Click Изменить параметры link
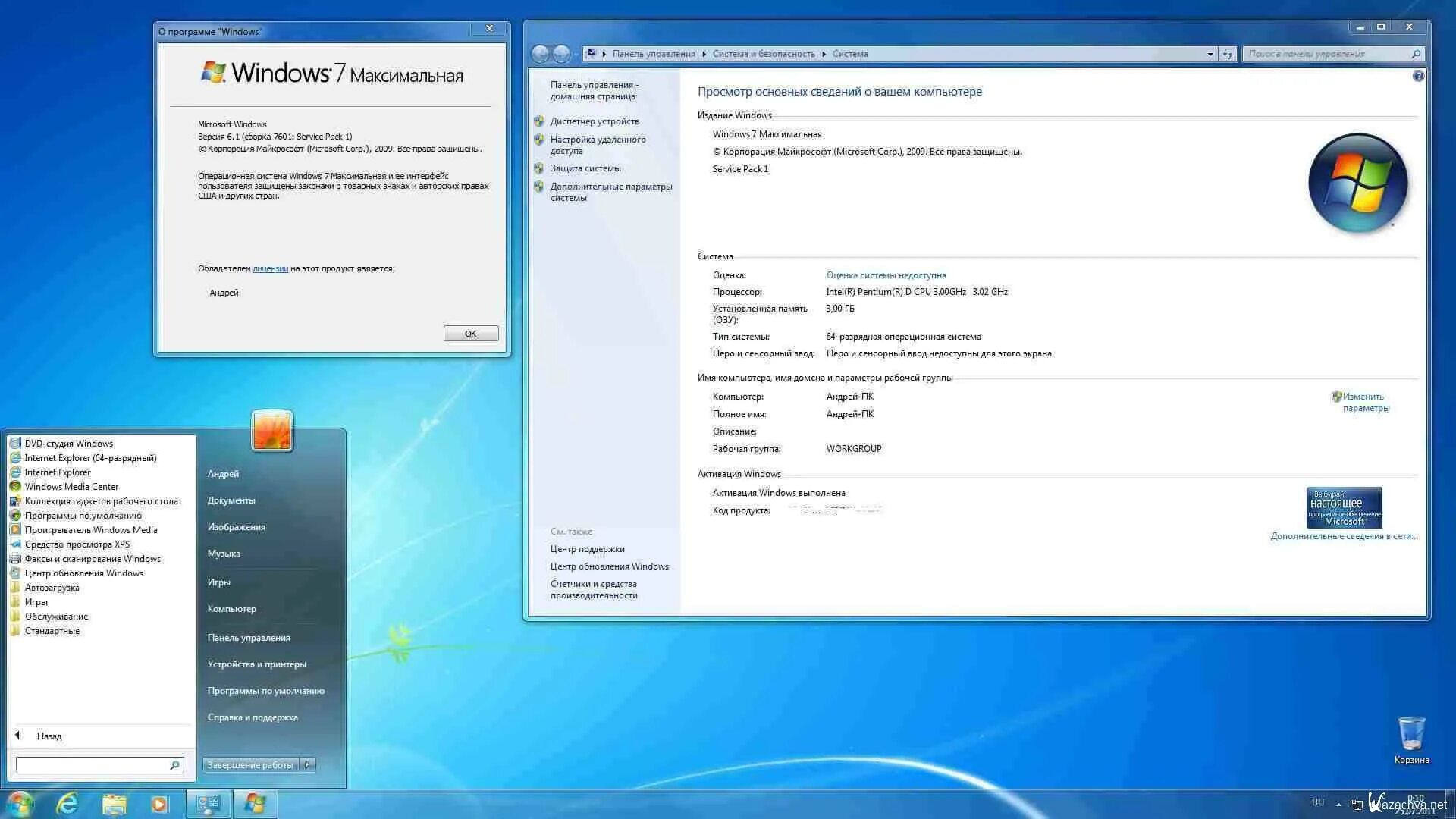The width and height of the screenshot is (1456, 819). 1367,402
